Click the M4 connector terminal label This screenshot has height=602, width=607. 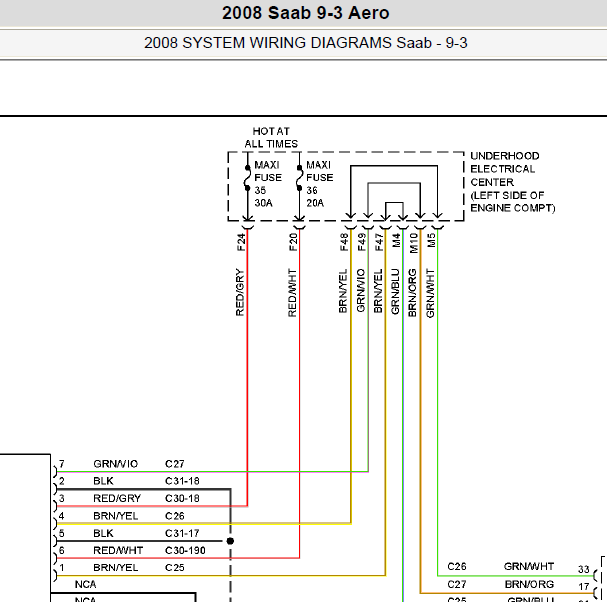[x=396, y=240]
